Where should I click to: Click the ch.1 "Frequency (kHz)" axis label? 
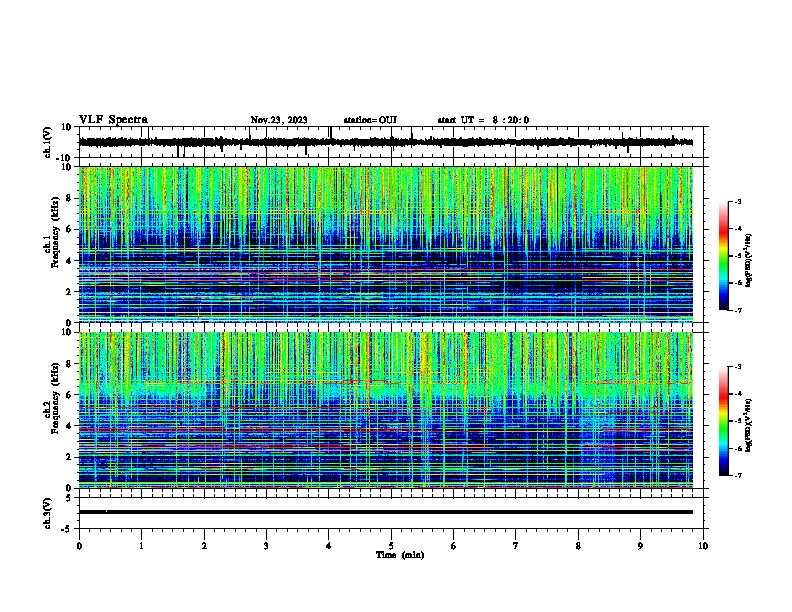(x=55, y=232)
